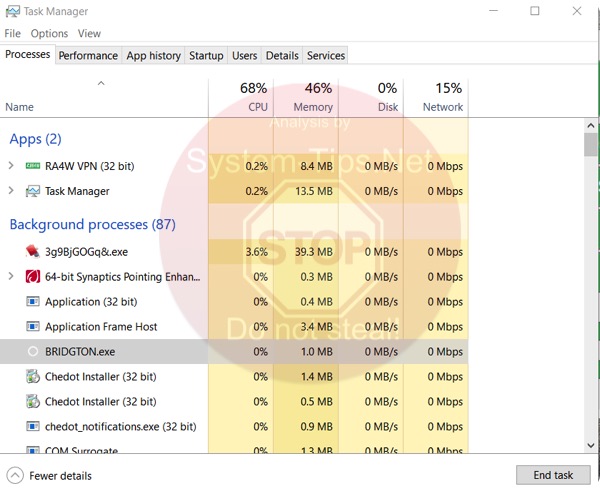This screenshot has width=600, height=489.
Task: Click the Task Manager title bar icon
Action: [12, 12]
